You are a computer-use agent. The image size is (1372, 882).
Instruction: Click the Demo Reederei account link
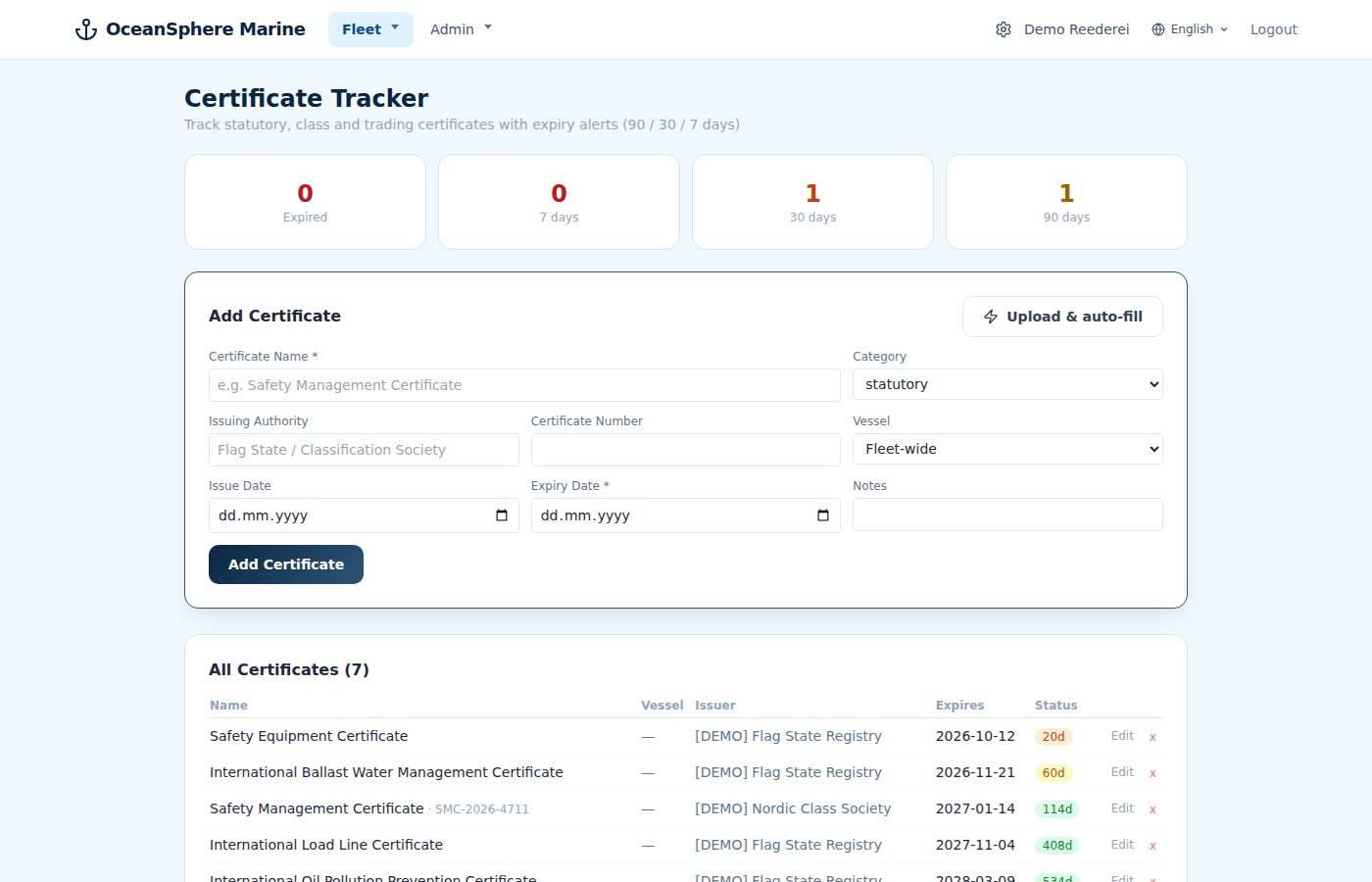coord(1076,29)
